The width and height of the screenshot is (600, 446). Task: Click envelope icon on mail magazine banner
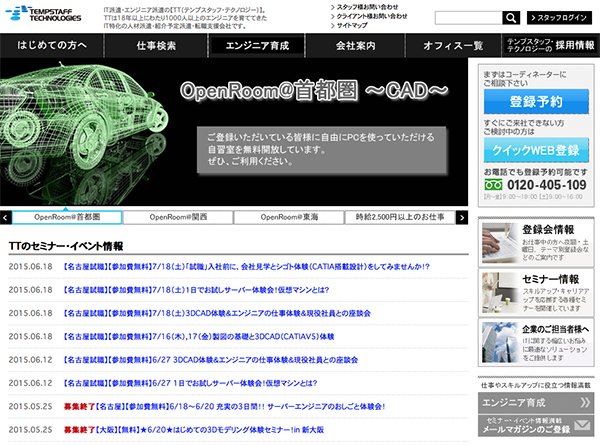coord(582,425)
